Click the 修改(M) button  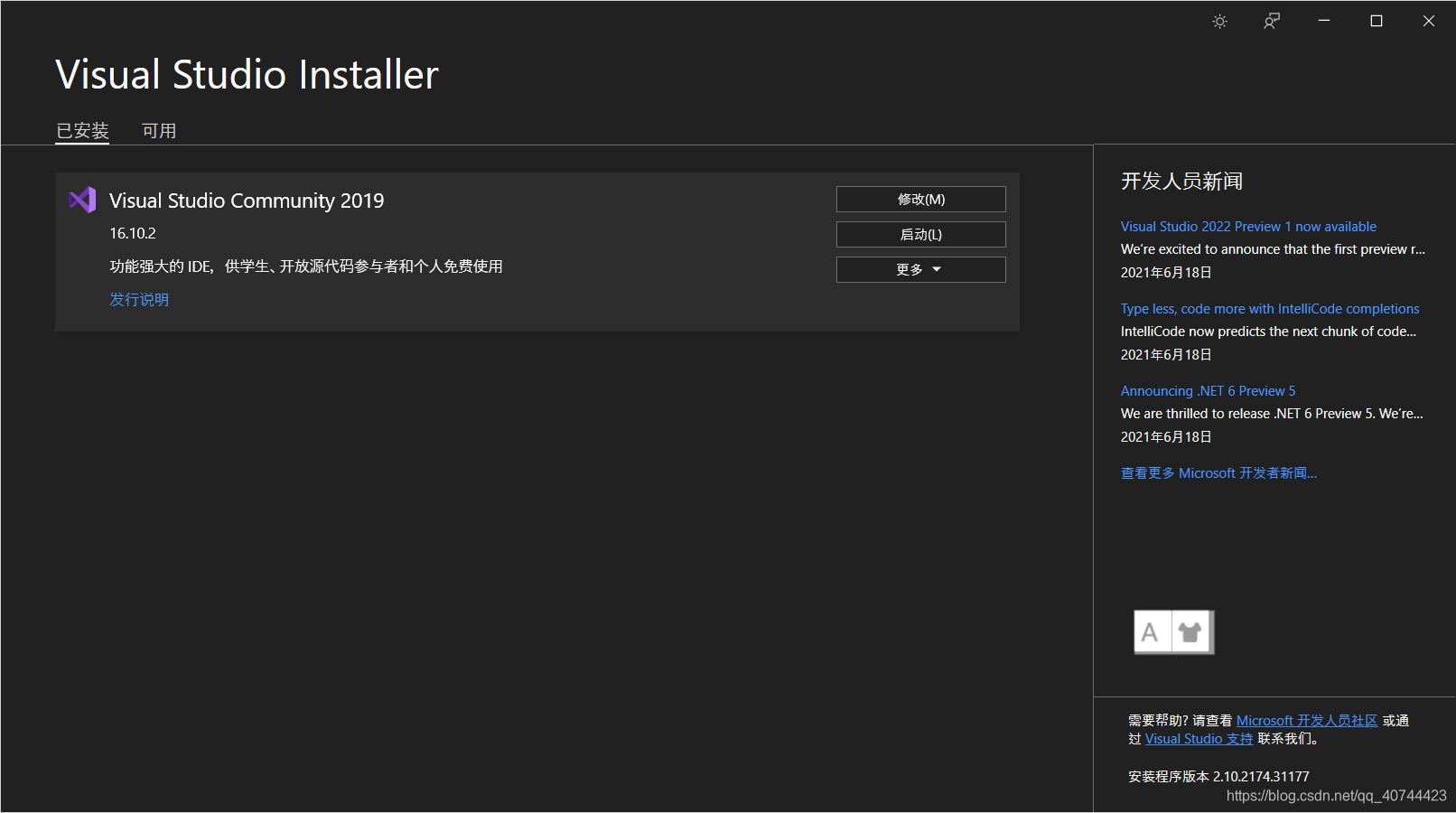(921, 200)
